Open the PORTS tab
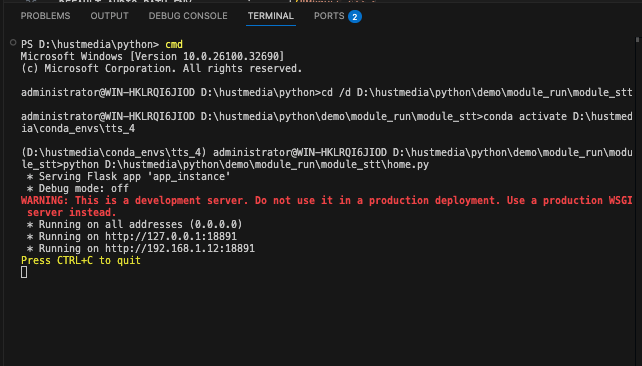Image resolution: width=642 pixels, height=366 pixels. [x=329, y=16]
